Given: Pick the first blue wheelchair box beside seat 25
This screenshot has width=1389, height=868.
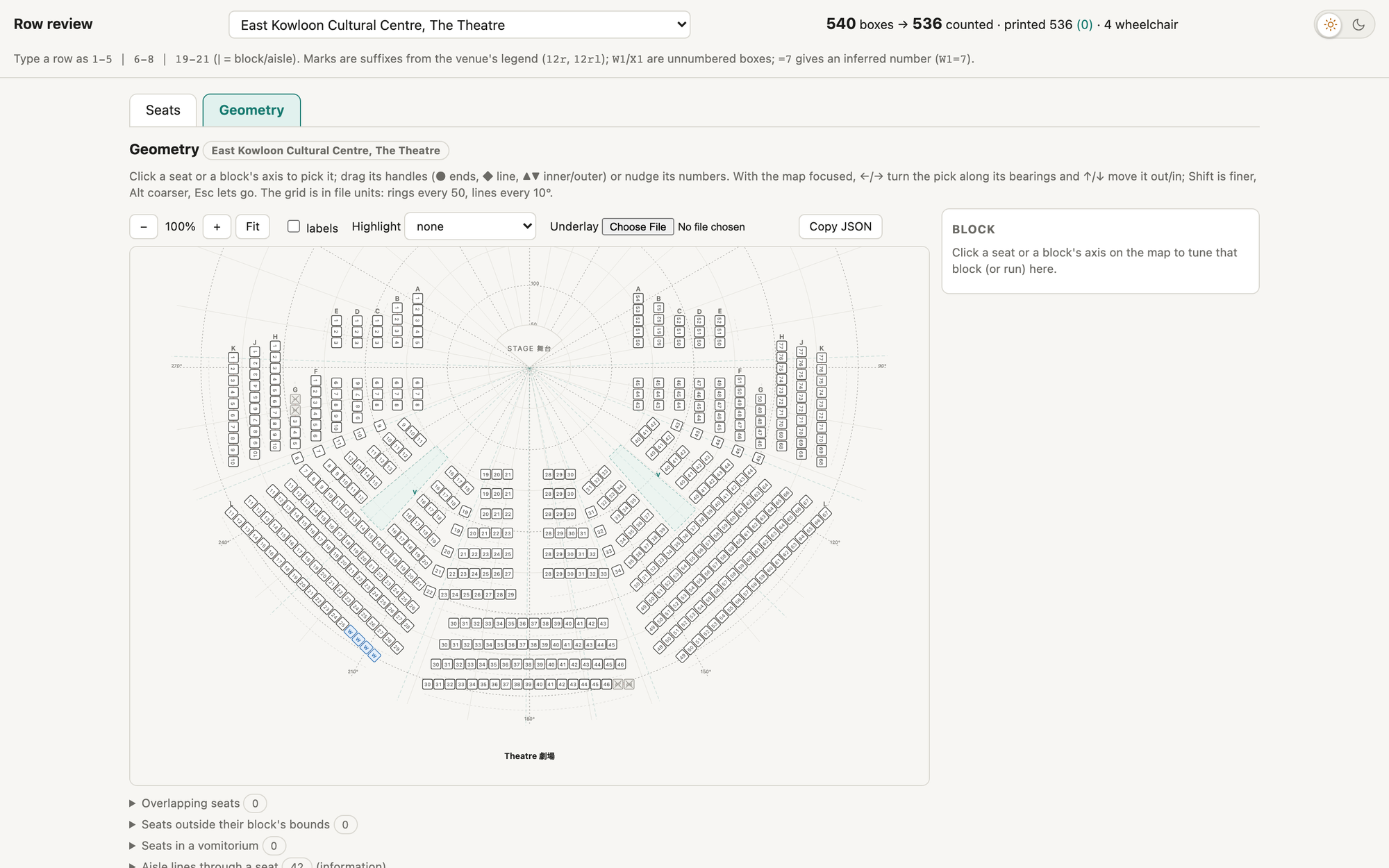Looking at the screenshot, I should (x=350, y=632).
